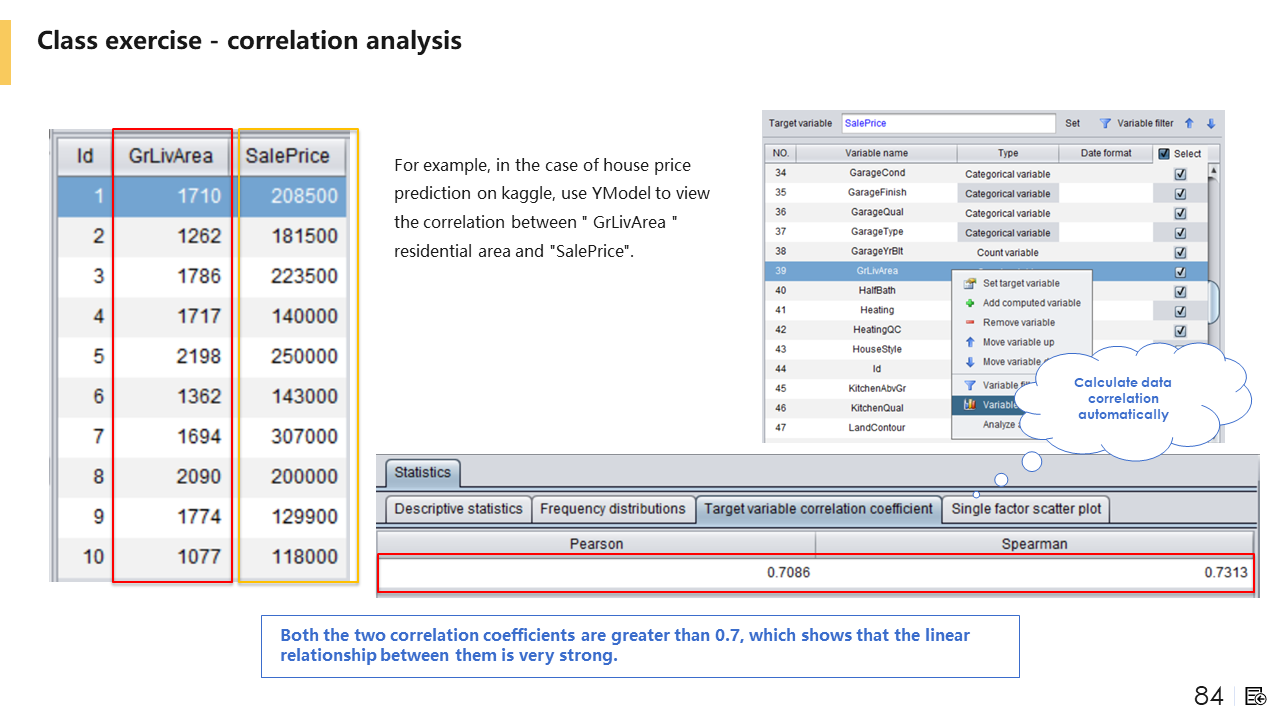Click the slide notes icon beside page 84
The height and width of the screenshot is (720, 1280).
[1256, 696]
